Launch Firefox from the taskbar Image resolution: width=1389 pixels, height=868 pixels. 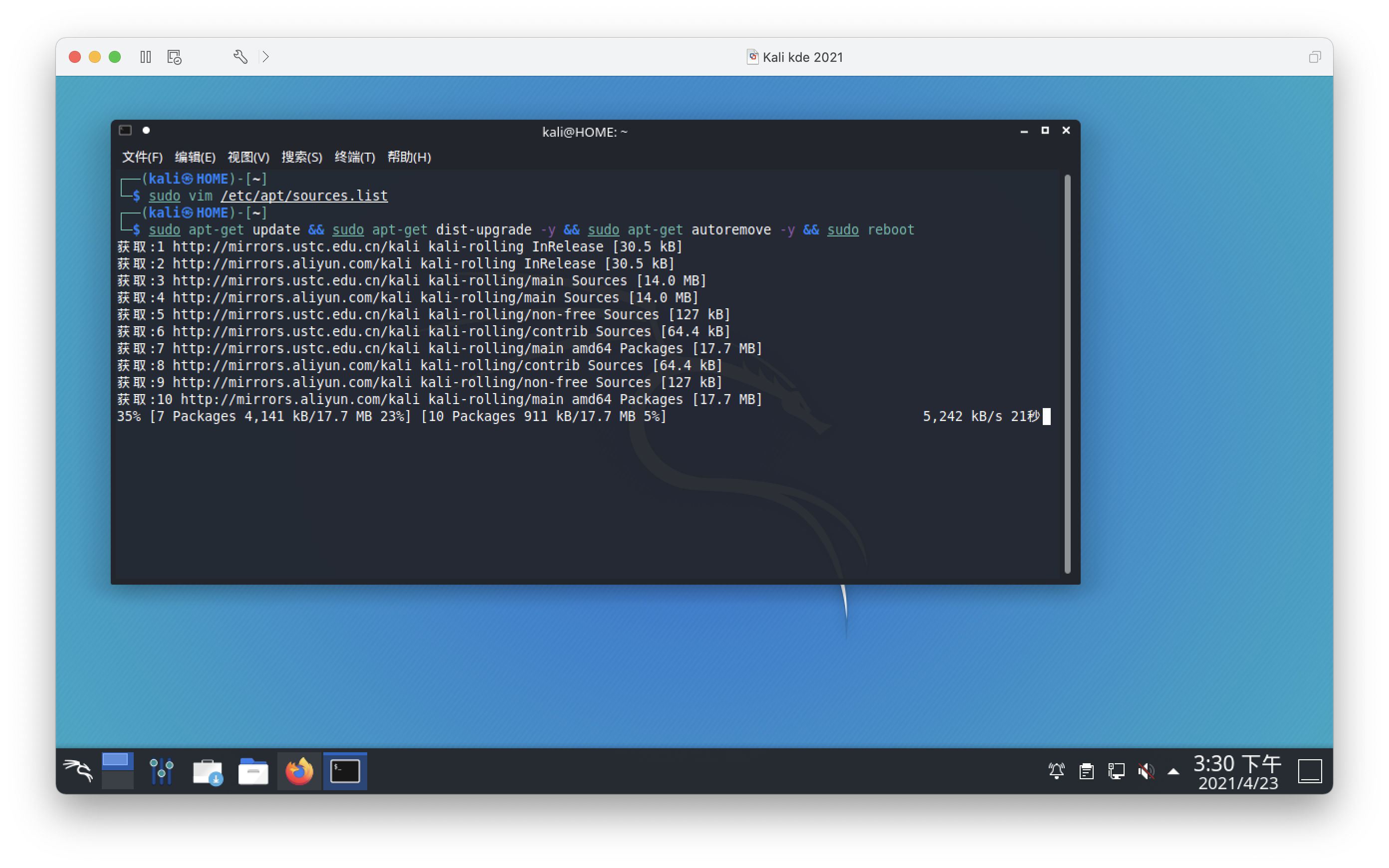point(299,771)
